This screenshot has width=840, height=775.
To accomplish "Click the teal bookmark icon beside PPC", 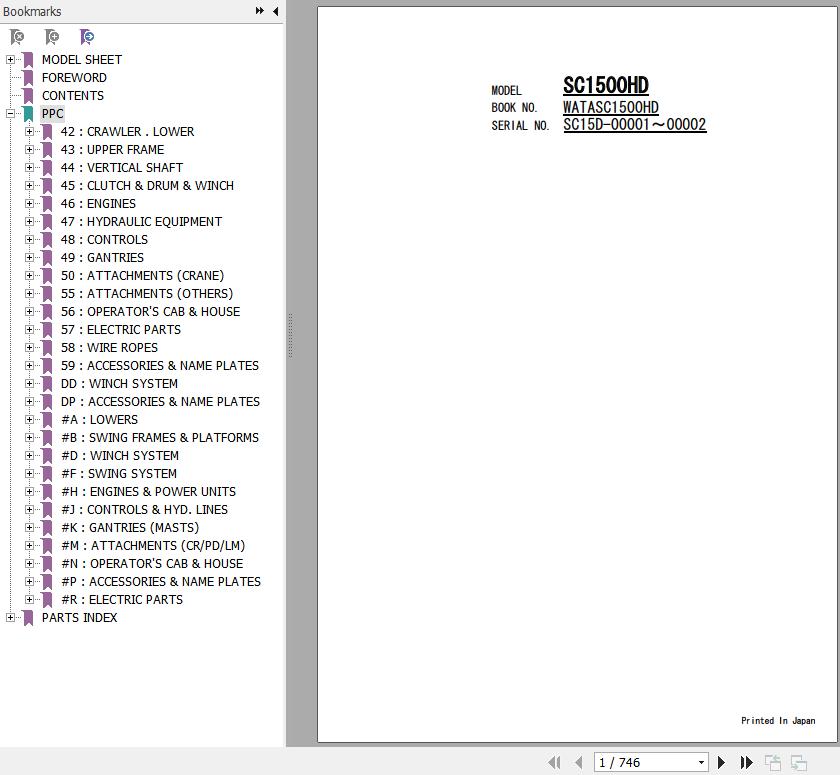I will [x=28, y=114].
